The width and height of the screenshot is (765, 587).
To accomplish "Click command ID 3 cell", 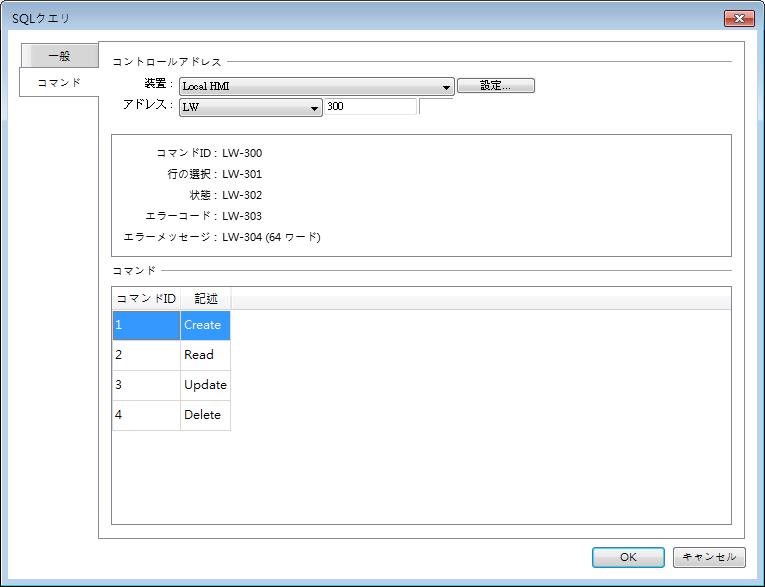I will (x=146, y=385).
